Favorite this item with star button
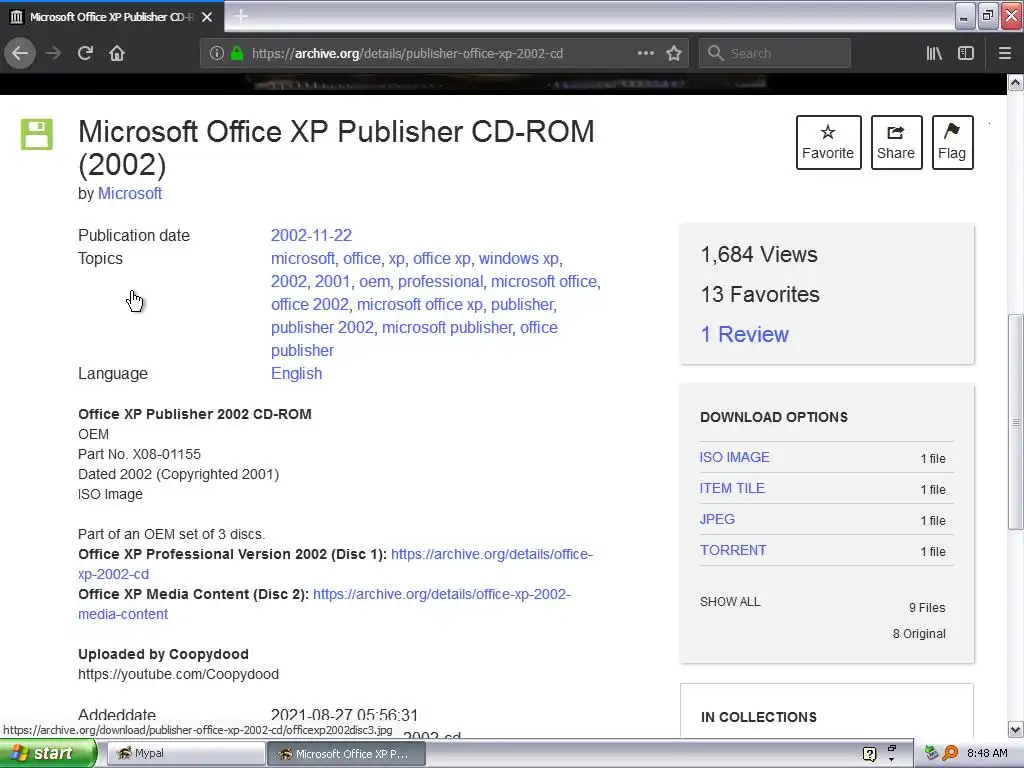Viewport: 1024px width, 768px height. pyautogui.click(x=828, y=142)
